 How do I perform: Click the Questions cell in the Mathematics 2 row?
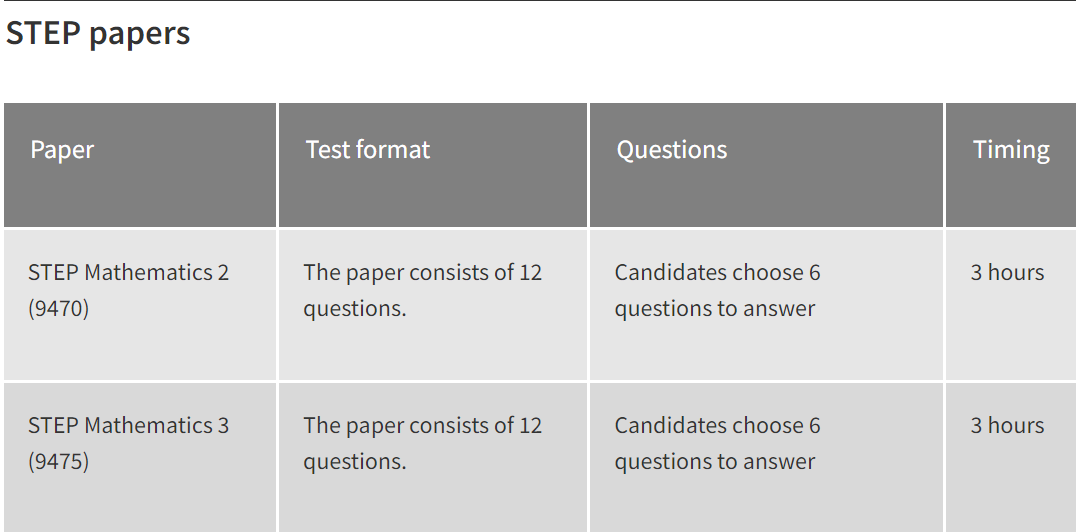click(x=766, y=305)
